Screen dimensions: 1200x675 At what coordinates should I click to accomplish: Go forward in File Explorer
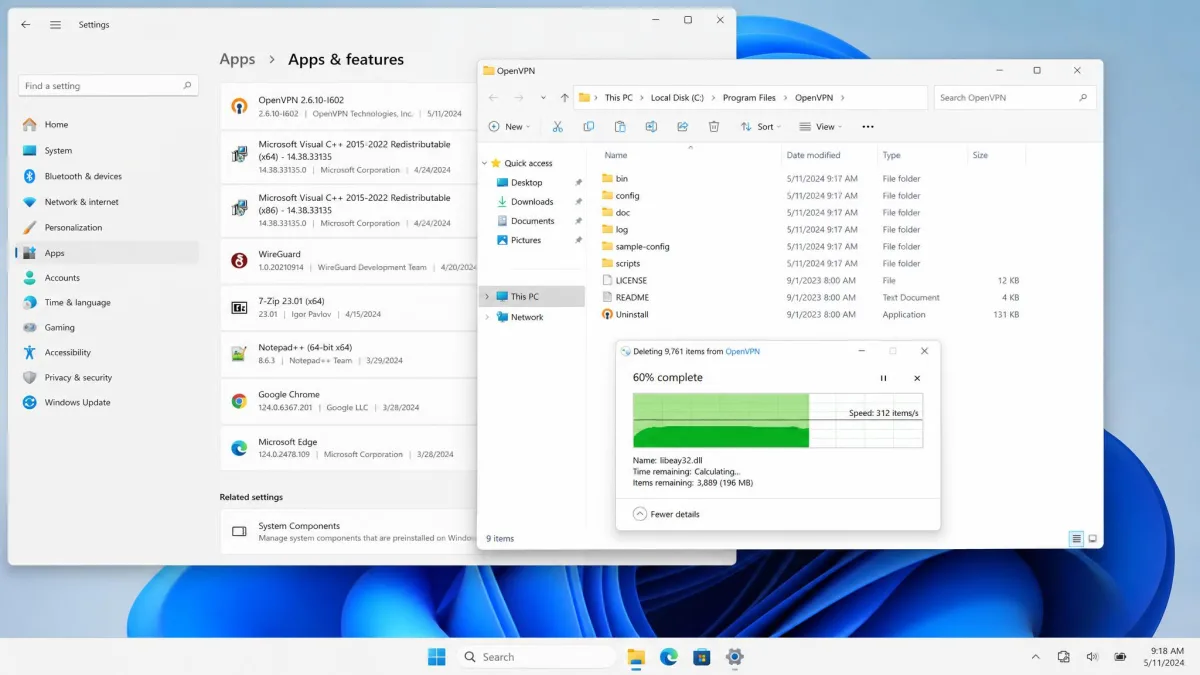(518, 98)
